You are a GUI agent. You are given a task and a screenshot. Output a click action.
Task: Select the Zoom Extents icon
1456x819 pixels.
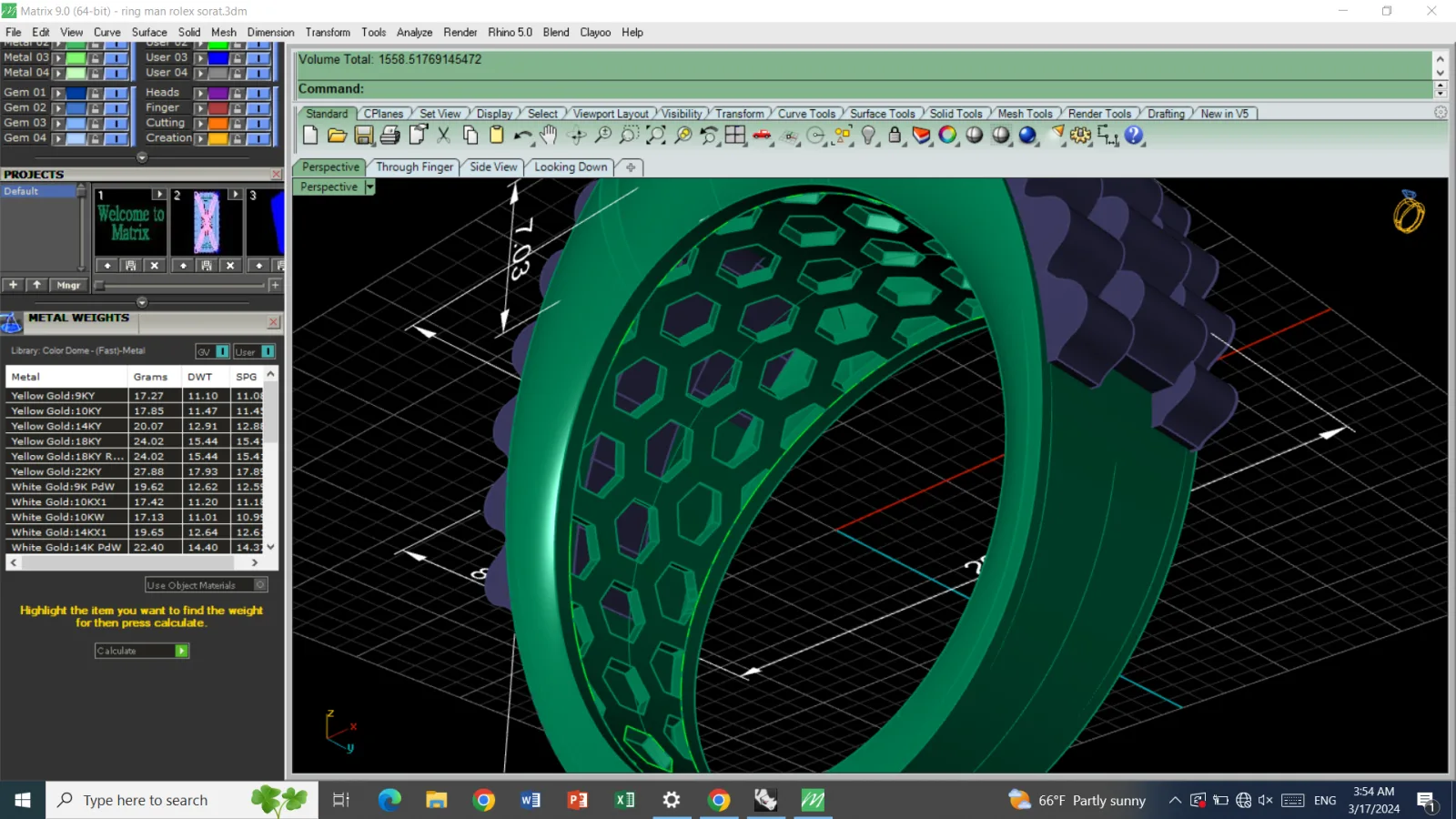coord(655,136)
